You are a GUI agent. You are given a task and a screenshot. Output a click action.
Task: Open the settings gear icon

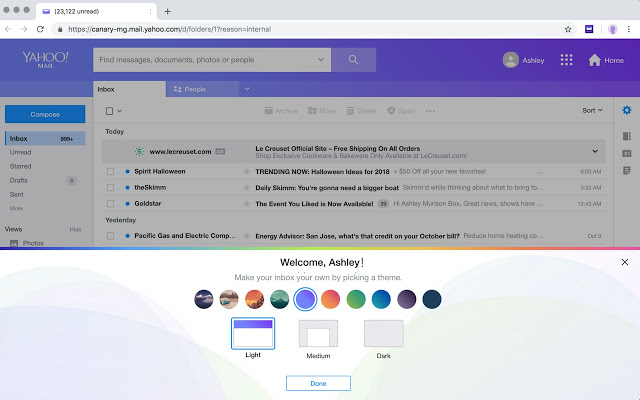click(x=627, y=110)
